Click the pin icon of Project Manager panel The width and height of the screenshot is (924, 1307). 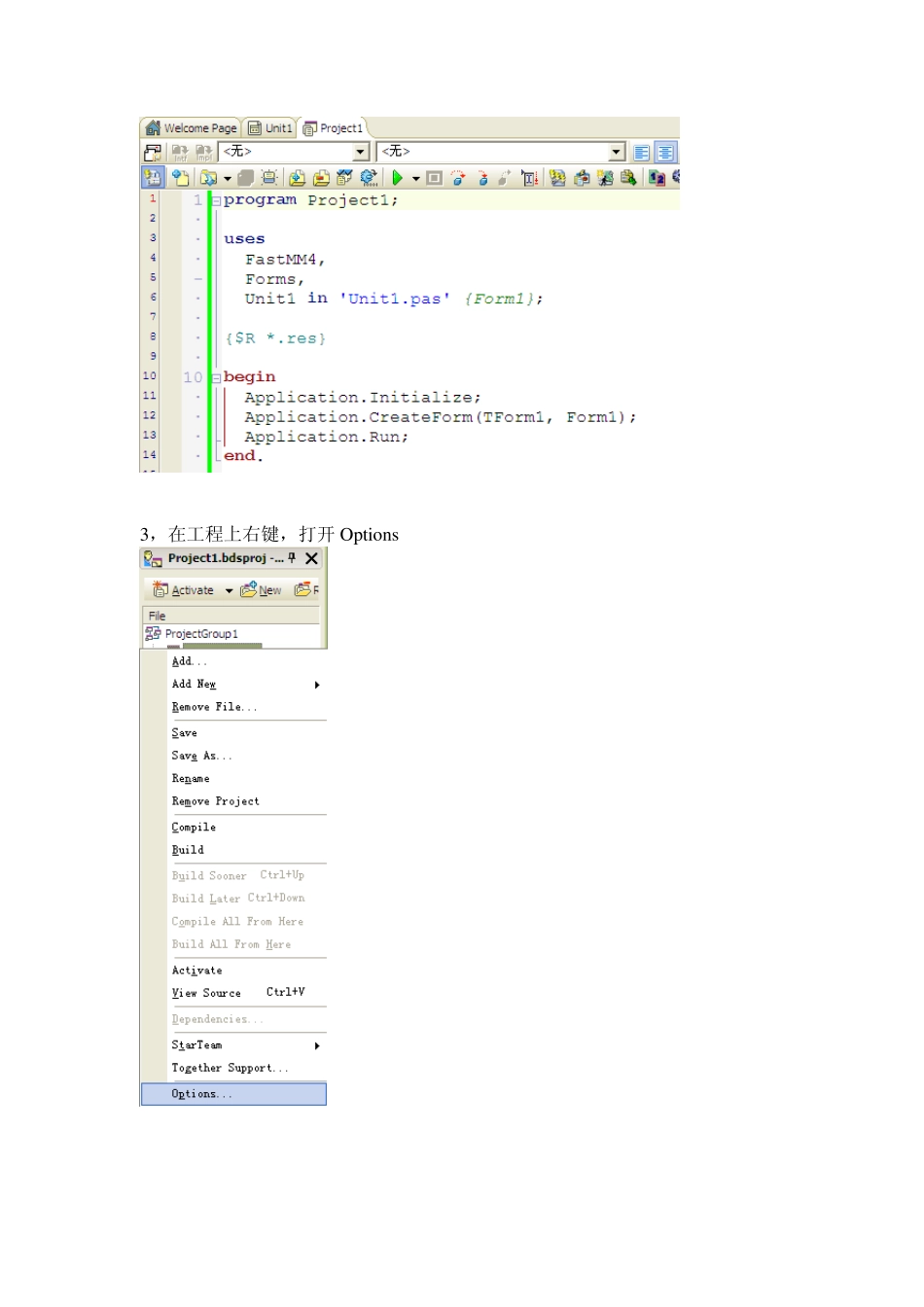pyautogui.click(x=292, y=558)
